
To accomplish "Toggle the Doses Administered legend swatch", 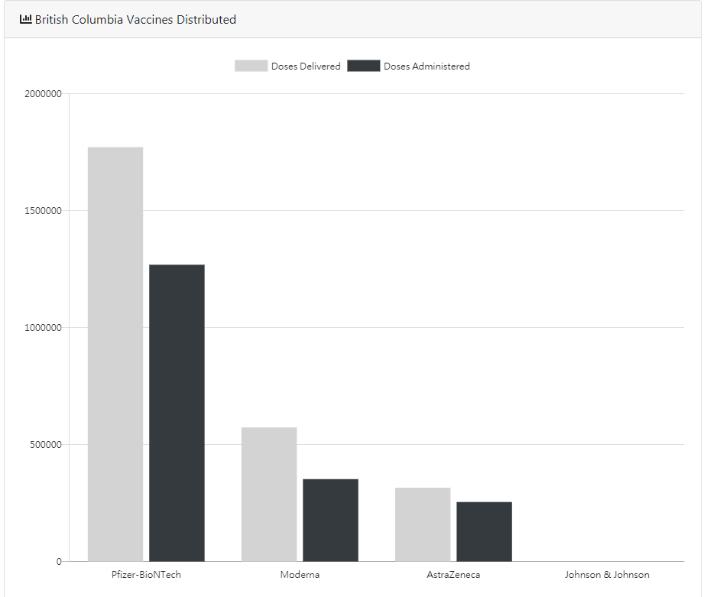I will (x=364, y=66).
